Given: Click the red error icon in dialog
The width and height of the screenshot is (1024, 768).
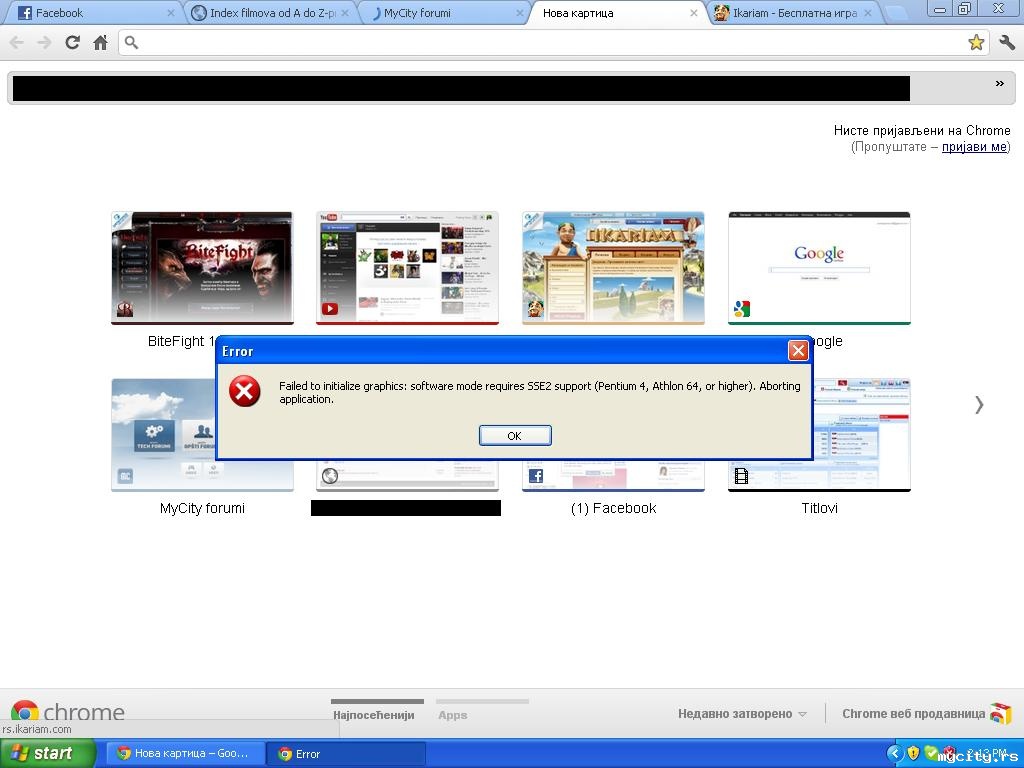Looking at the screenshot, I should [x=244, y=391].
